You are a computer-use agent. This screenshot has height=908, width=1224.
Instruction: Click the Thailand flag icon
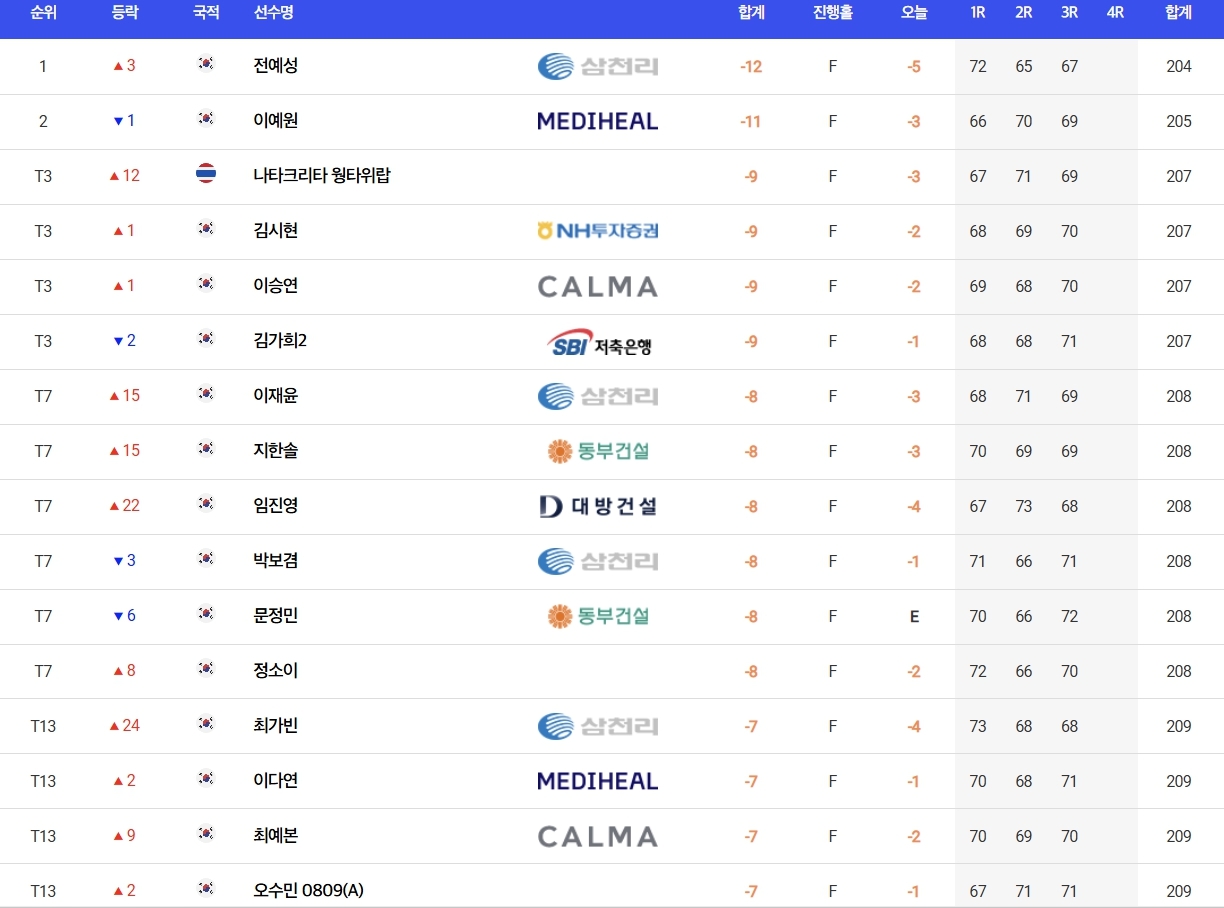[x=206, y=174]
